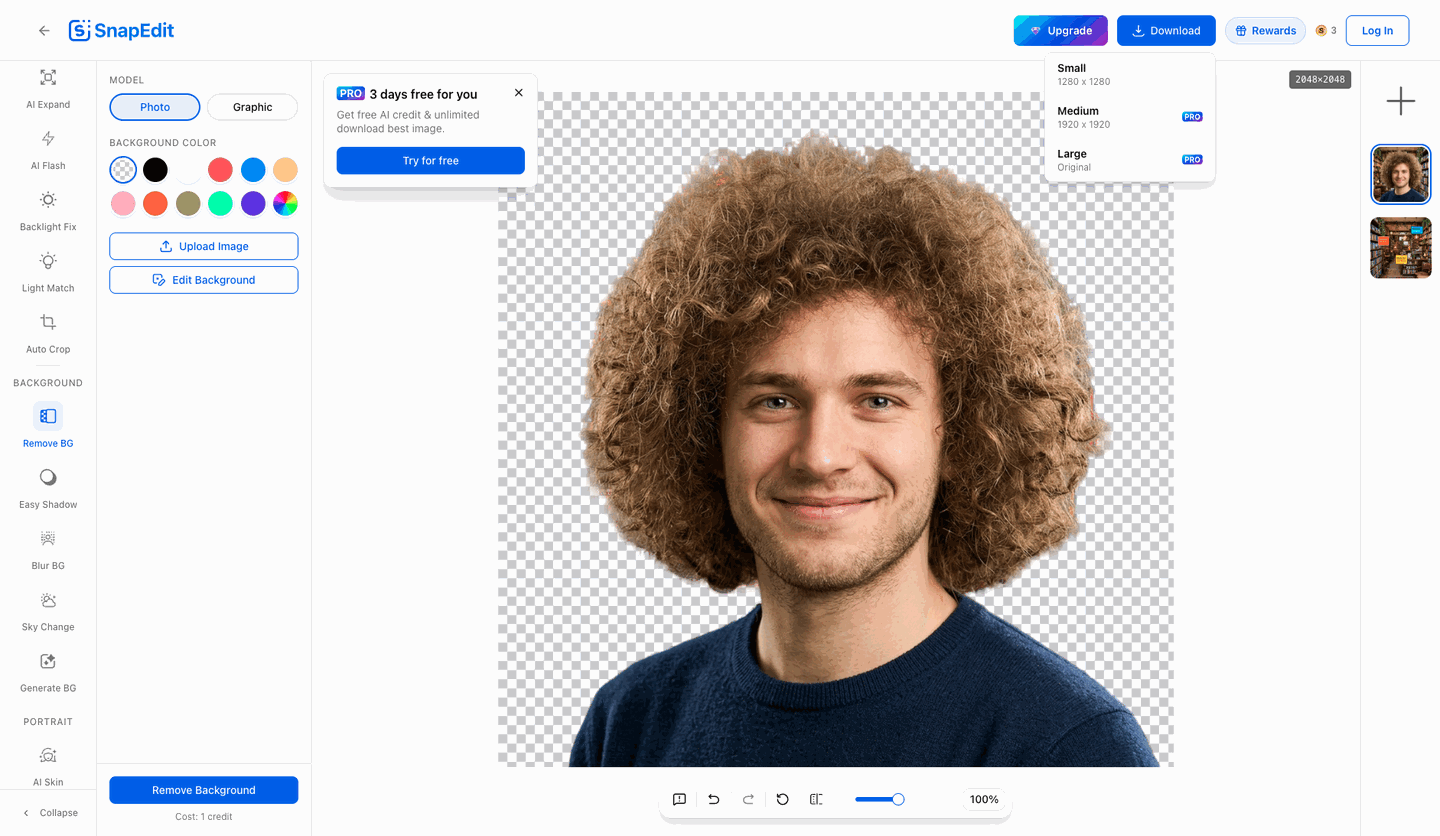
Task: Click the Remove Background button
Action: 204,790
